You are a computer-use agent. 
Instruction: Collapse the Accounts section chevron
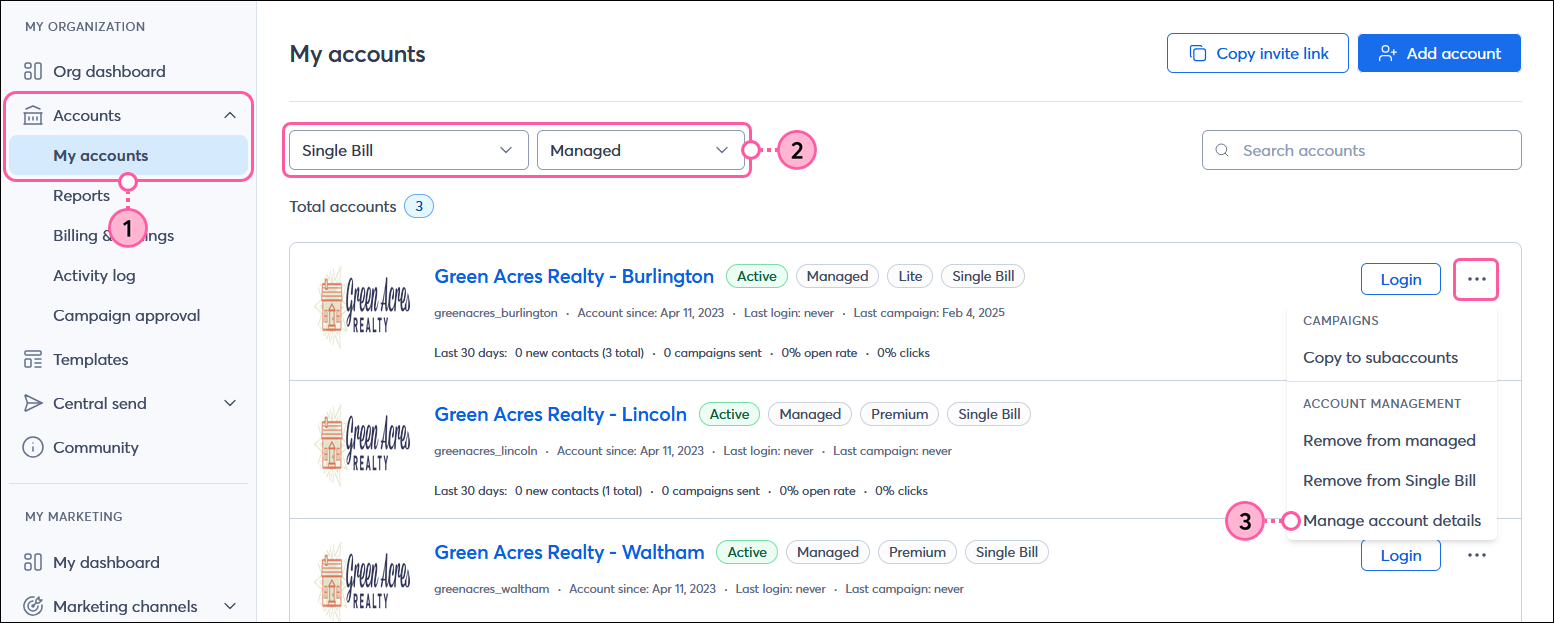229,115
